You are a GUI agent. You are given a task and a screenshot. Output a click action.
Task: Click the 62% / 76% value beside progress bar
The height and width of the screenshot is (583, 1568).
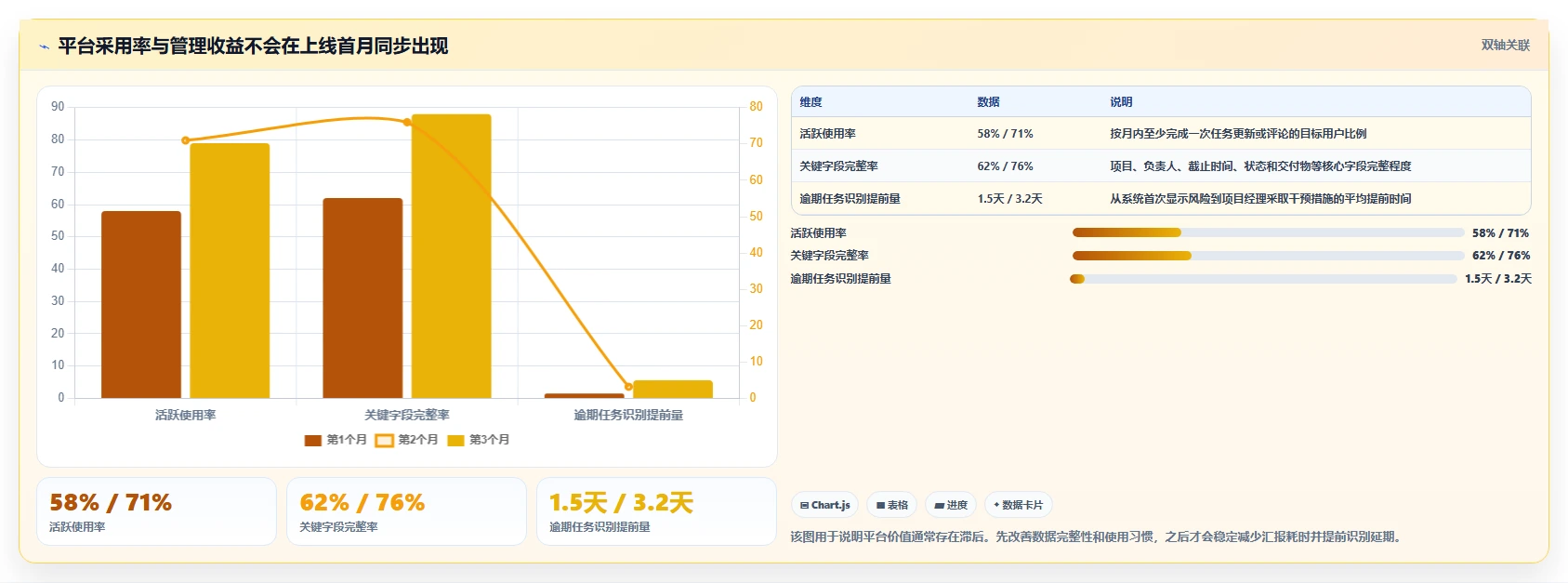click(x=1500, y=255)
